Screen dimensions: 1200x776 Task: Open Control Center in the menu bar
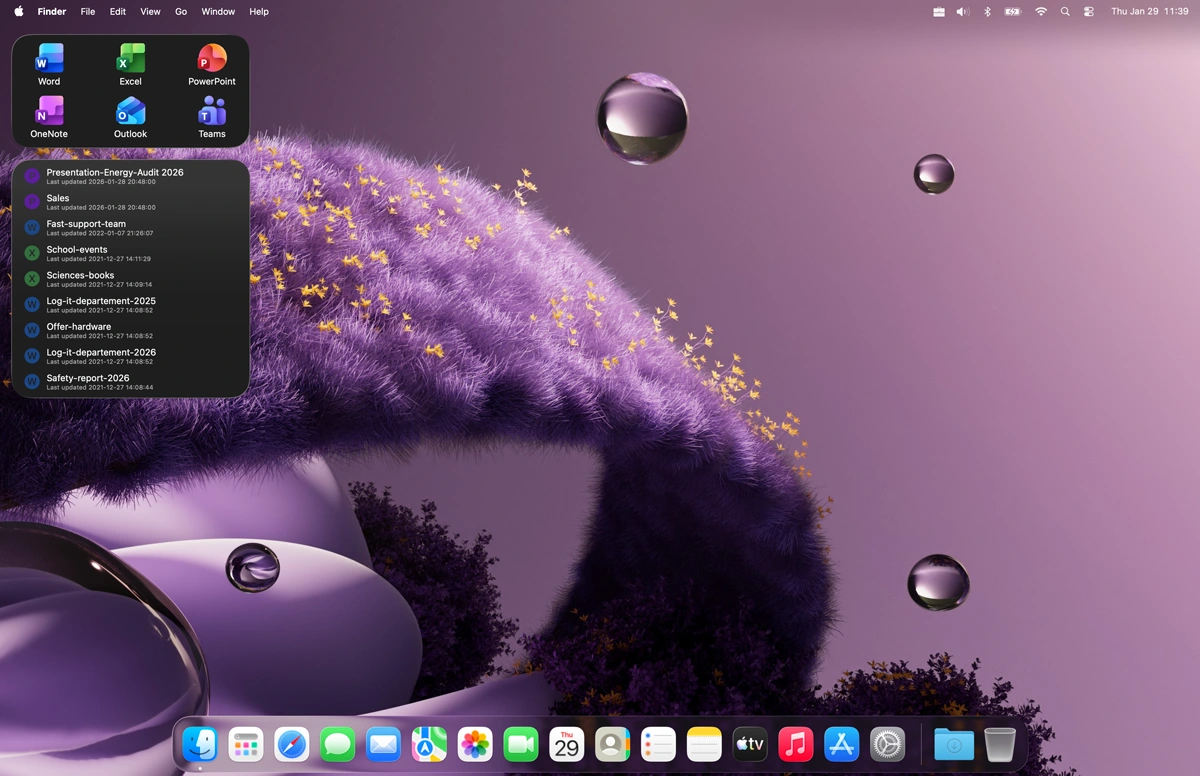click(1088, 11)
